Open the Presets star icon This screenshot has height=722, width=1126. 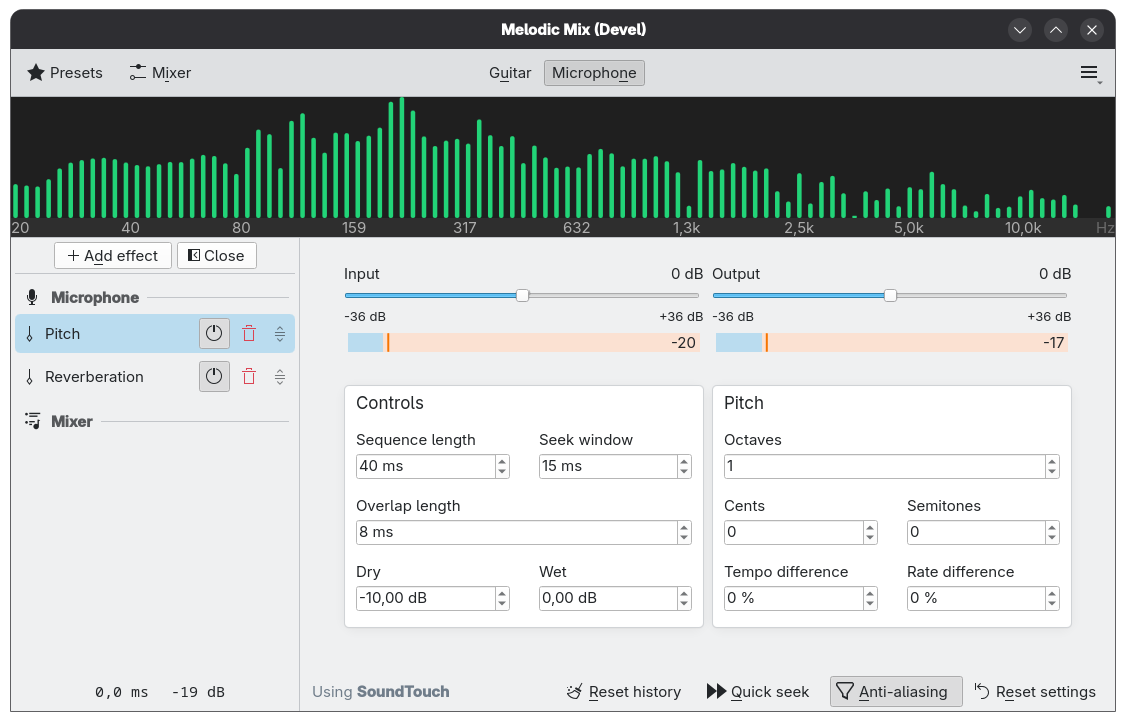37,73
